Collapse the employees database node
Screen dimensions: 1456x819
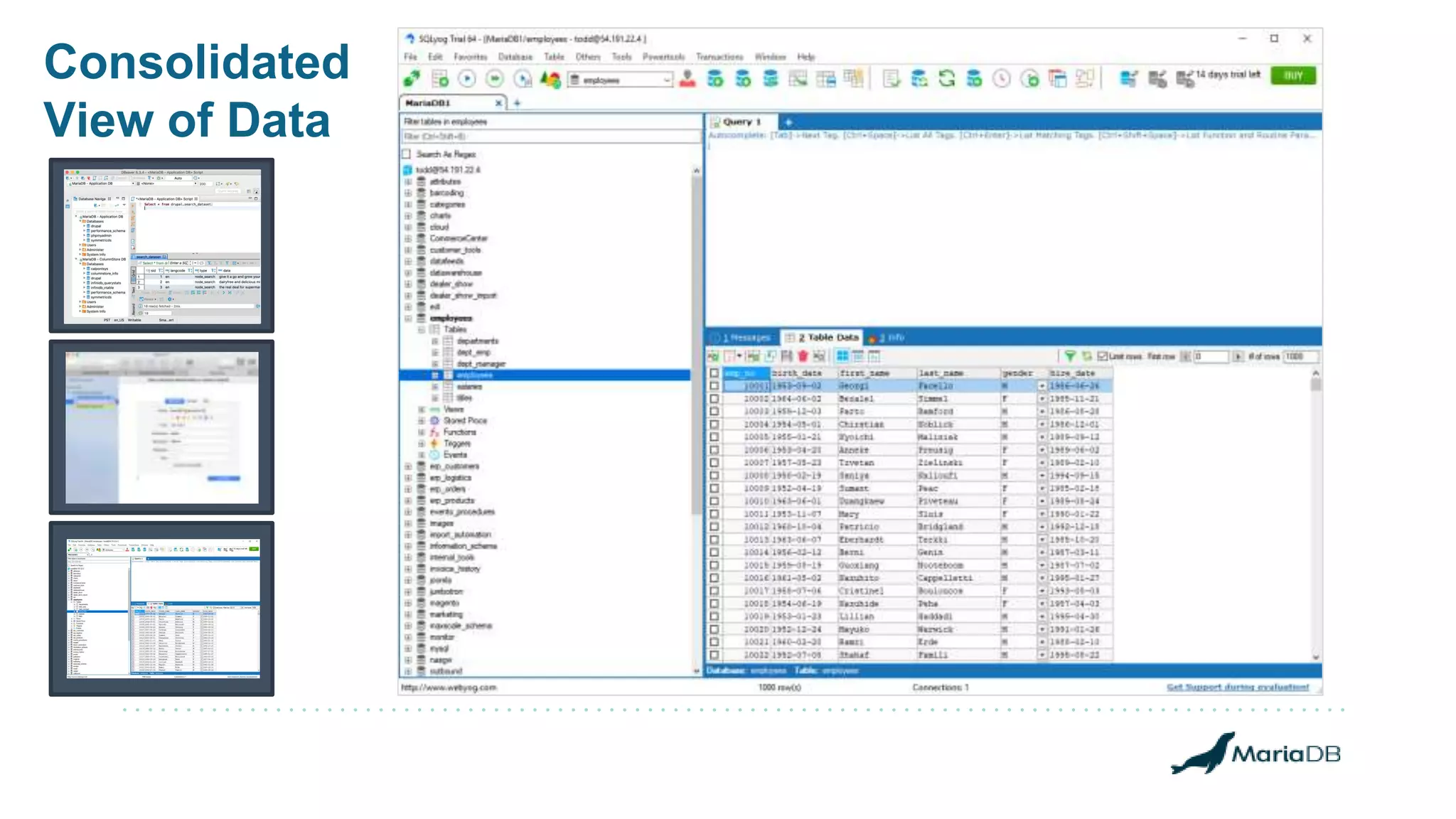pyautogui.click(x=409, y=318)
